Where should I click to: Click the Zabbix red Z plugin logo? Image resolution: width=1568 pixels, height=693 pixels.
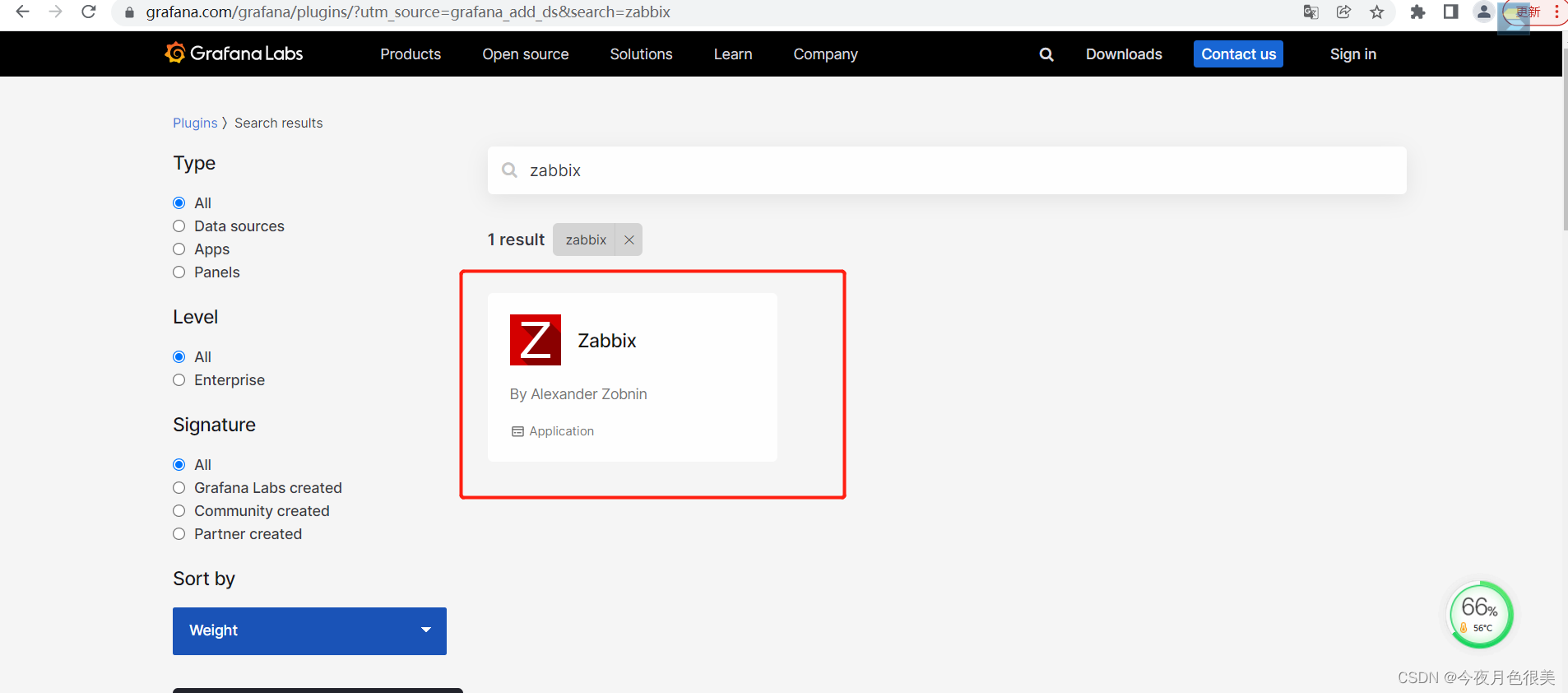[536, 340]
